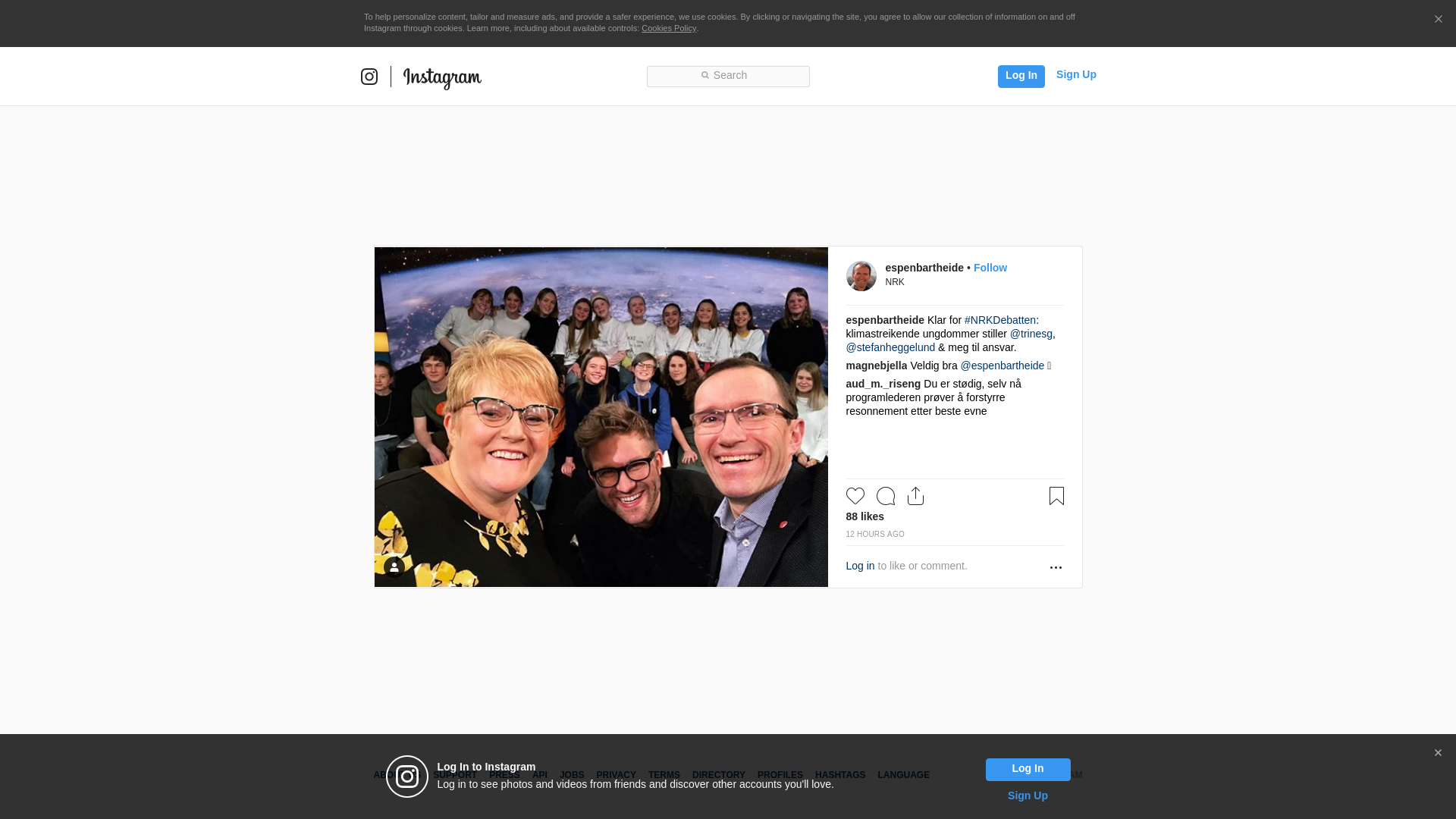Show tagged people icon on photo
Viewport: 1456px width, 819px height.
click(x=394, y=567)
